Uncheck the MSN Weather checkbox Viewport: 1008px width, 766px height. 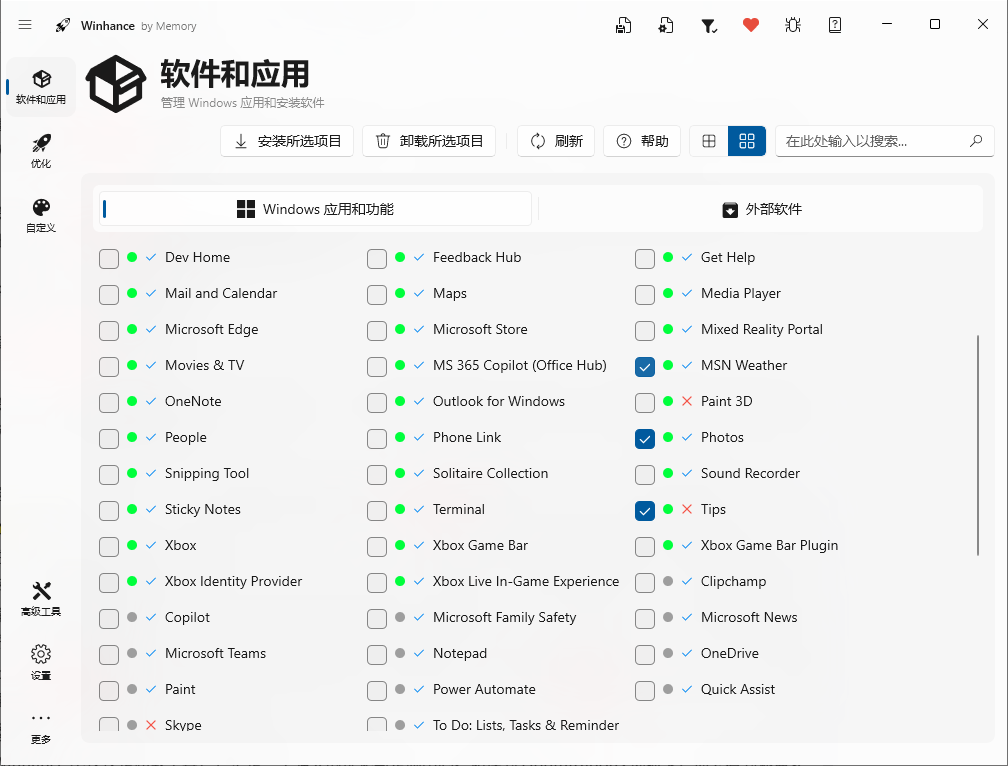tap(645, 367)
